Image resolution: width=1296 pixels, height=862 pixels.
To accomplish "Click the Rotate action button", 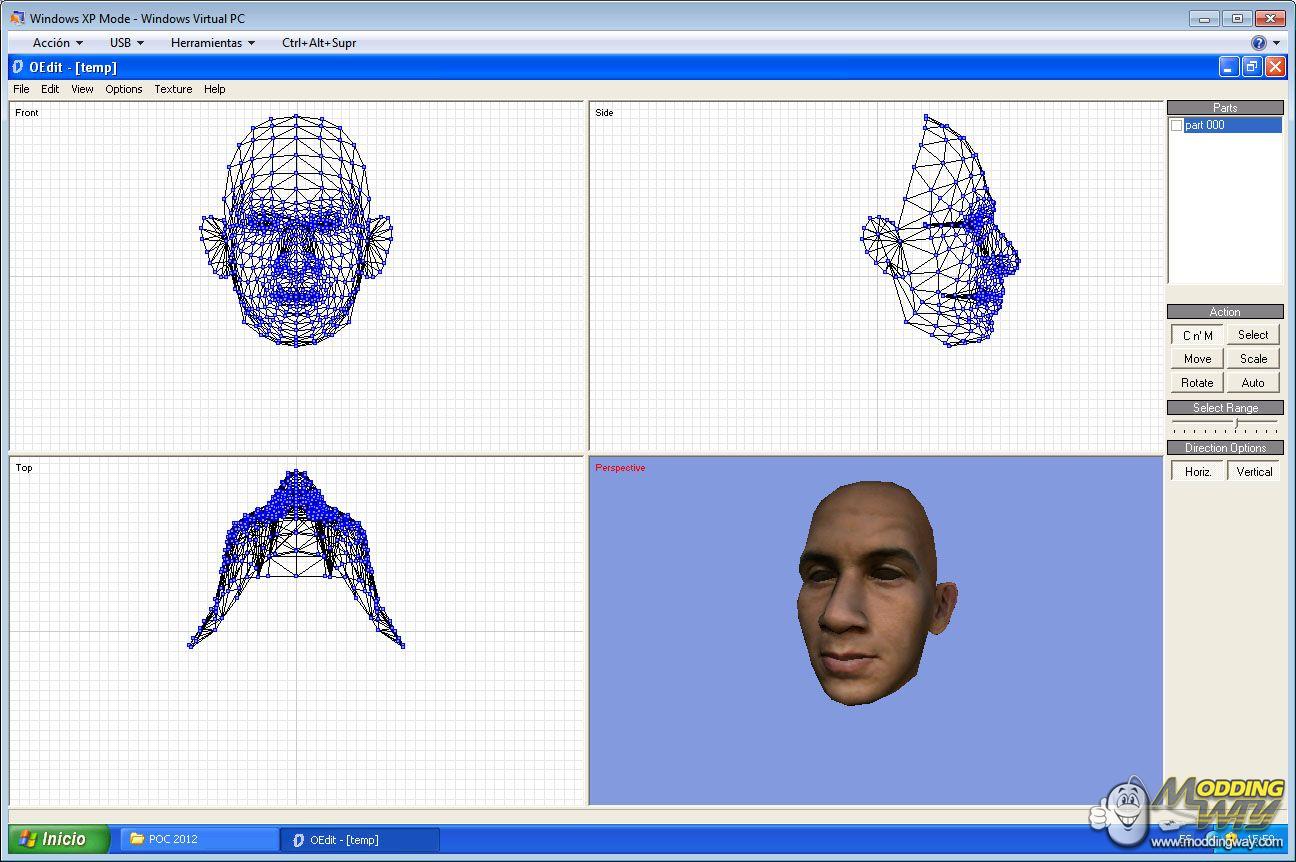I will click(1197, 382).
